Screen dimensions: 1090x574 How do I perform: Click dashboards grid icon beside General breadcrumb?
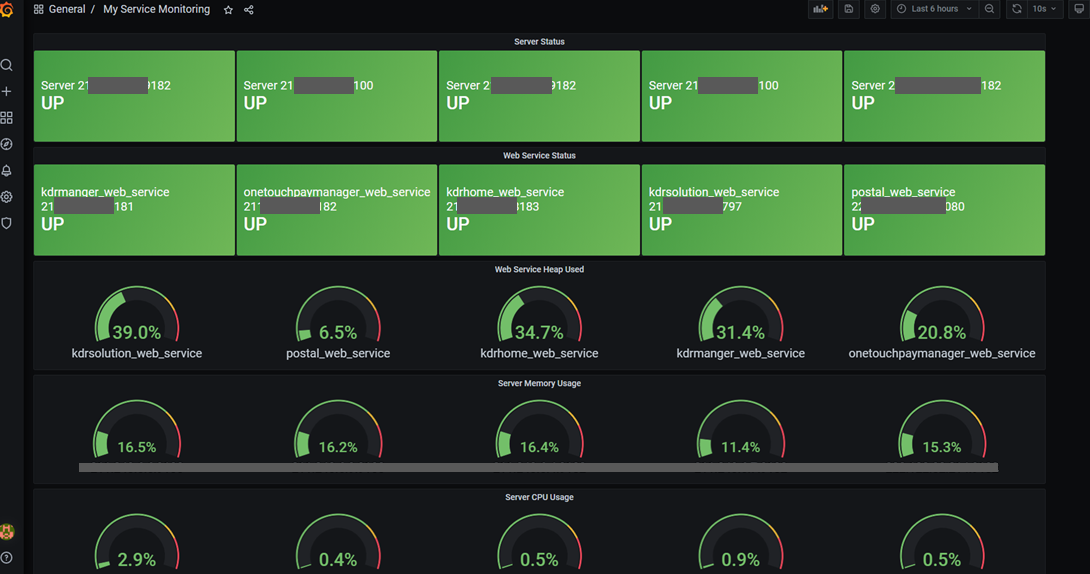[39, 10]
